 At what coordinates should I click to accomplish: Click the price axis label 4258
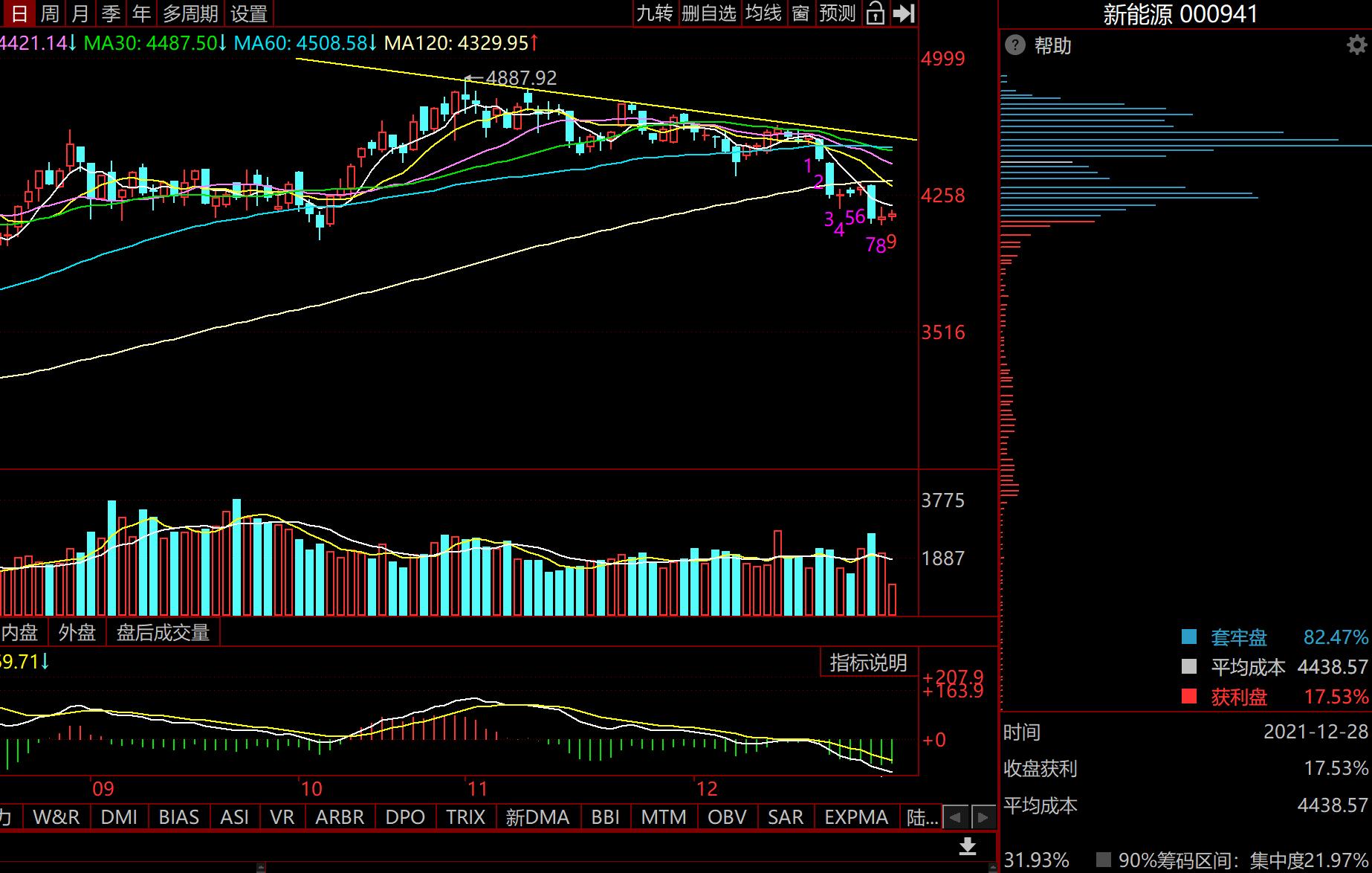pyautogui.click(x=943, y=196)
